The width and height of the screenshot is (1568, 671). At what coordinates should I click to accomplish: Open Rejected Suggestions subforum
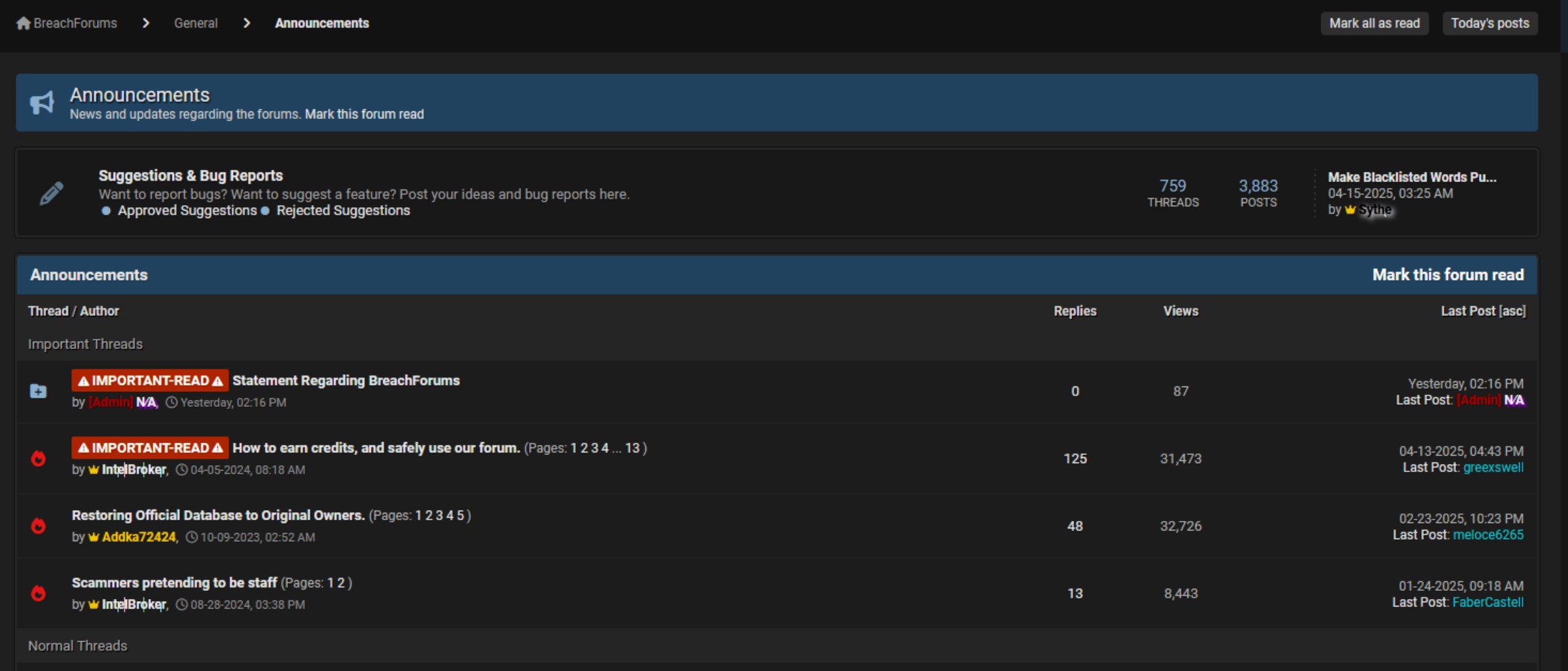point(343,211)
